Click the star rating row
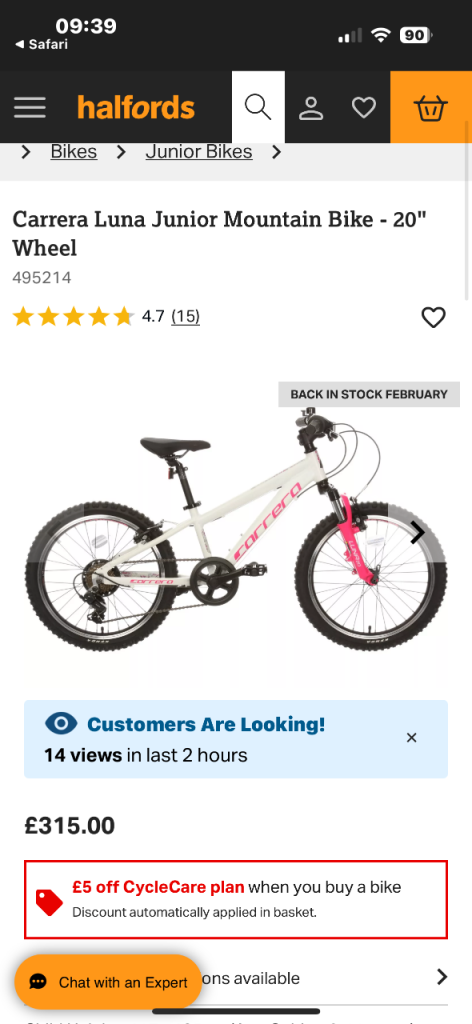This screenshot has width=472, height=1024. 73,317
